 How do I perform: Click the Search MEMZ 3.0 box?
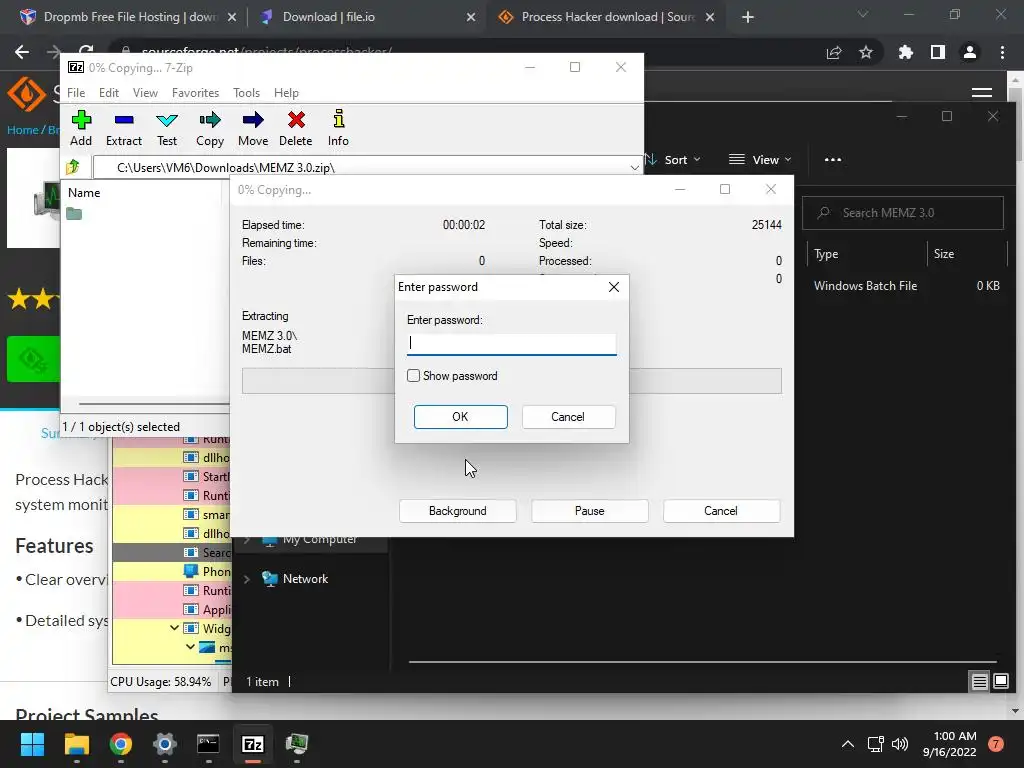pyautogui.click(x=903, y=213)
